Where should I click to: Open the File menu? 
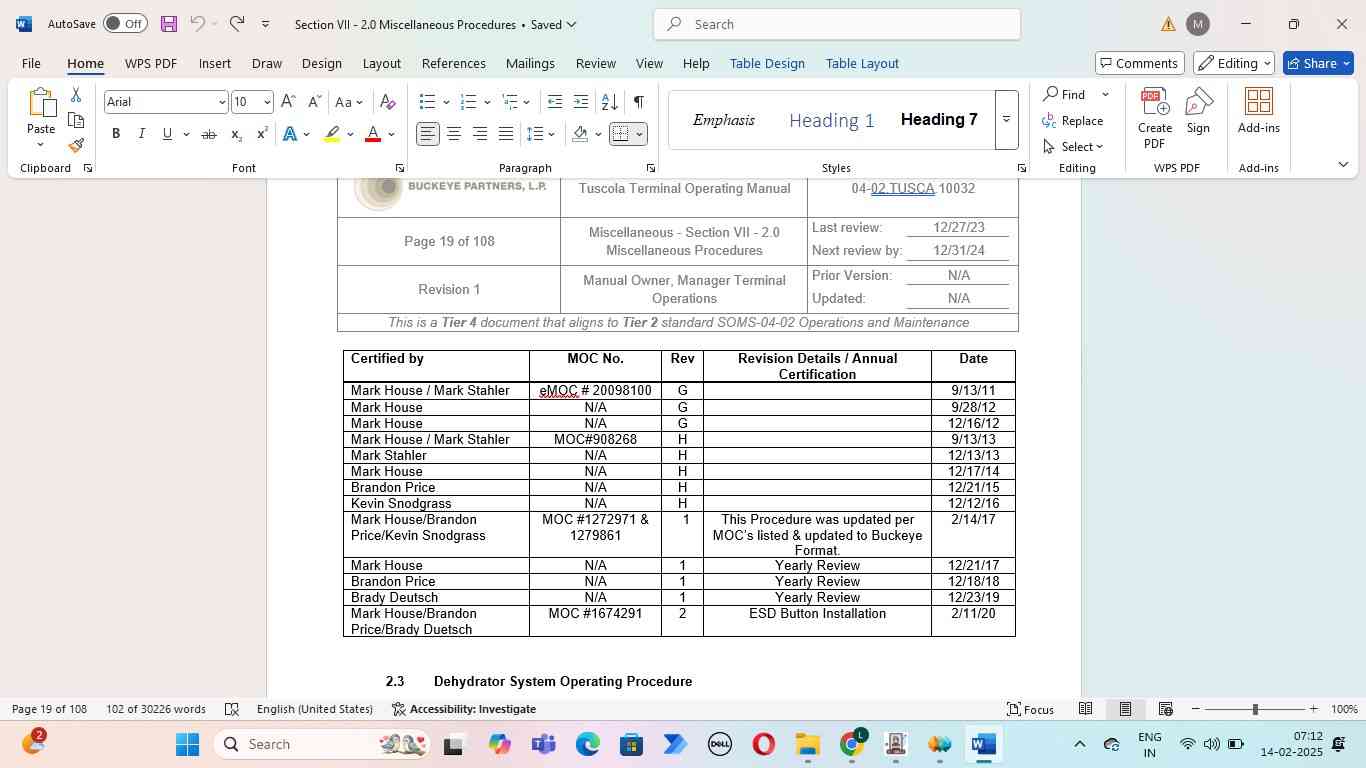(x=31, y=63)
